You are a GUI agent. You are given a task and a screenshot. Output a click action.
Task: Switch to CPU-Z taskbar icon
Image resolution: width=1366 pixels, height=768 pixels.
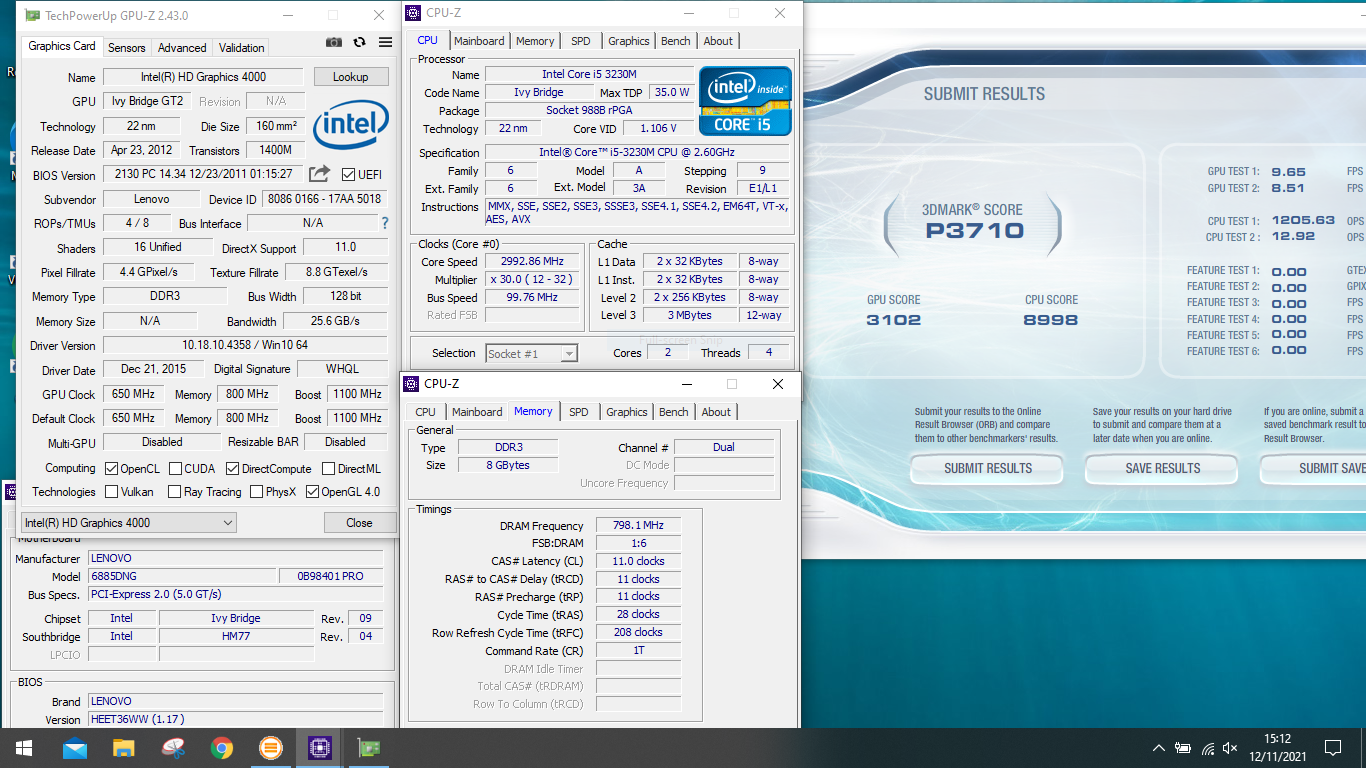(x=319, y=748)
